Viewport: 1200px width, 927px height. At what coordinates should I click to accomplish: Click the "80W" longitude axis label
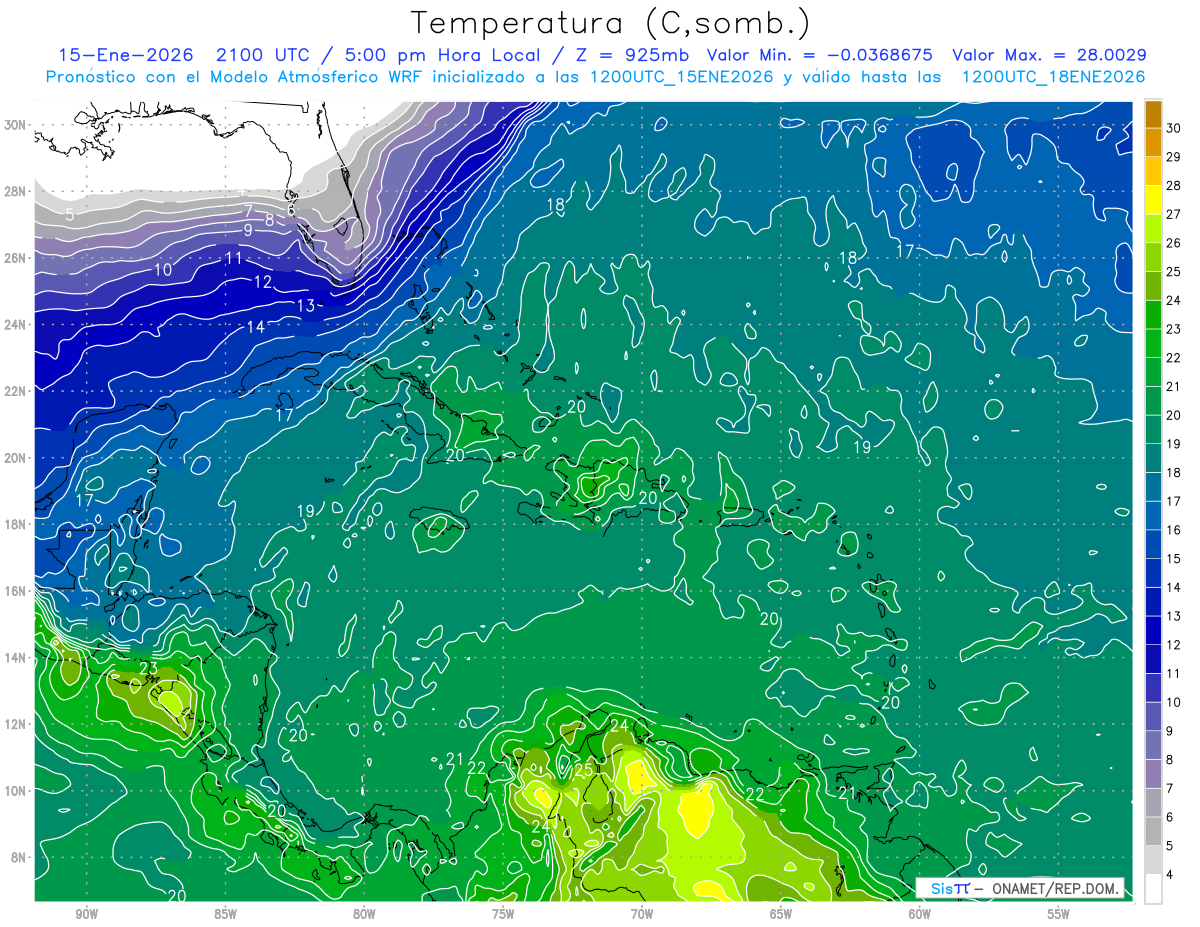point(364,914)
